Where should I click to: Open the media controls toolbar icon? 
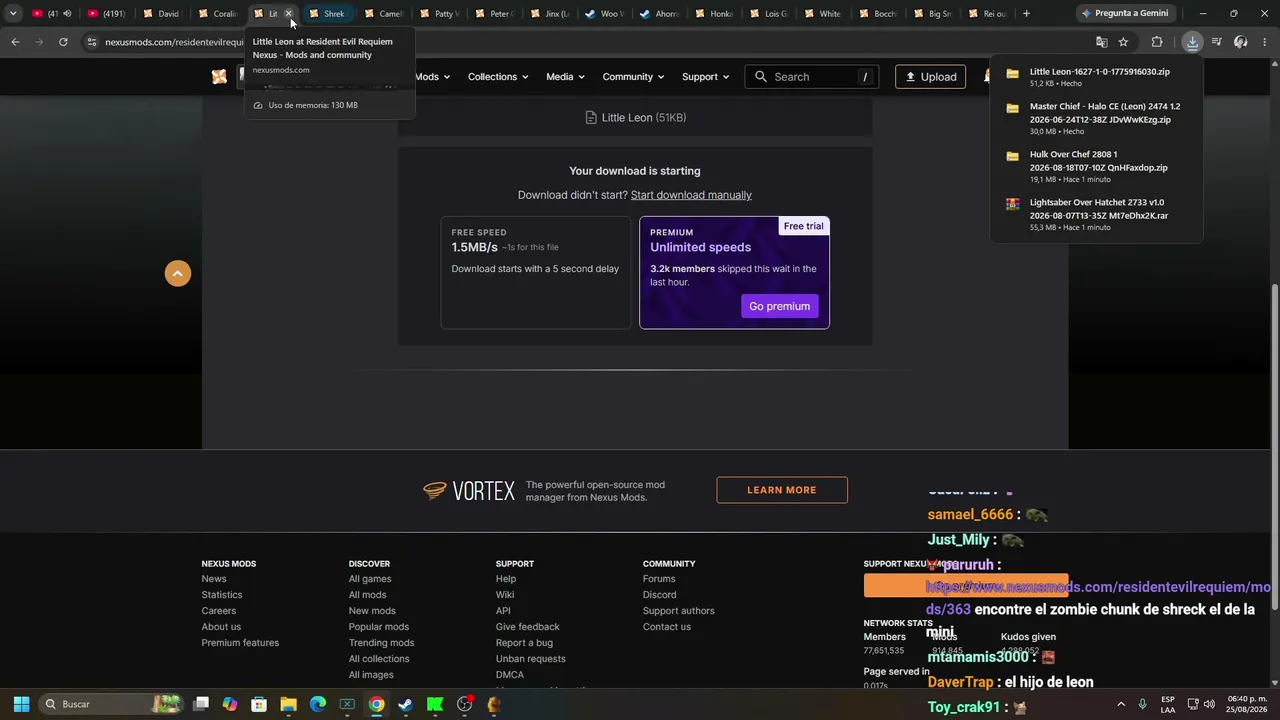tap(1216, 42)
